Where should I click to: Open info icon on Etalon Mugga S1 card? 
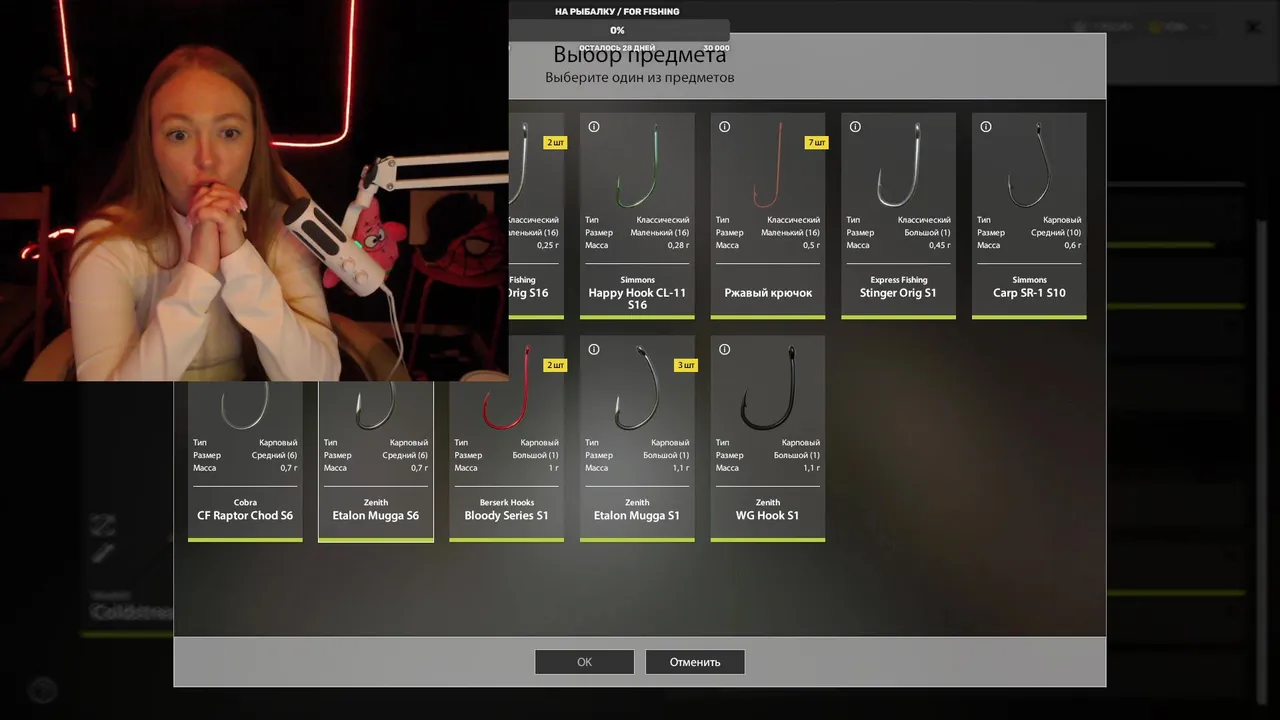(x=594, y=350)
